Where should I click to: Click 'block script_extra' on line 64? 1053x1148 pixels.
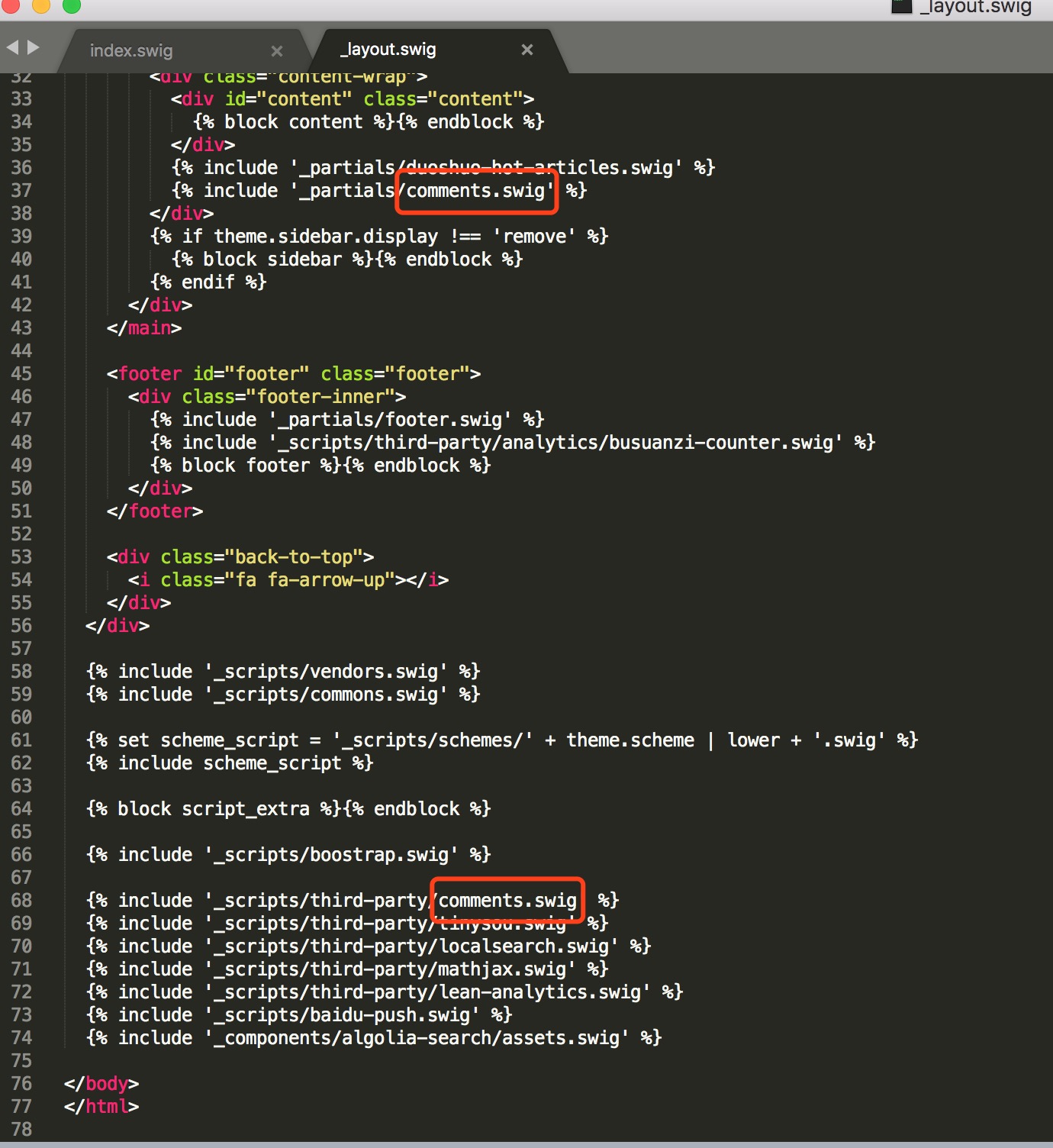[214, 809]
